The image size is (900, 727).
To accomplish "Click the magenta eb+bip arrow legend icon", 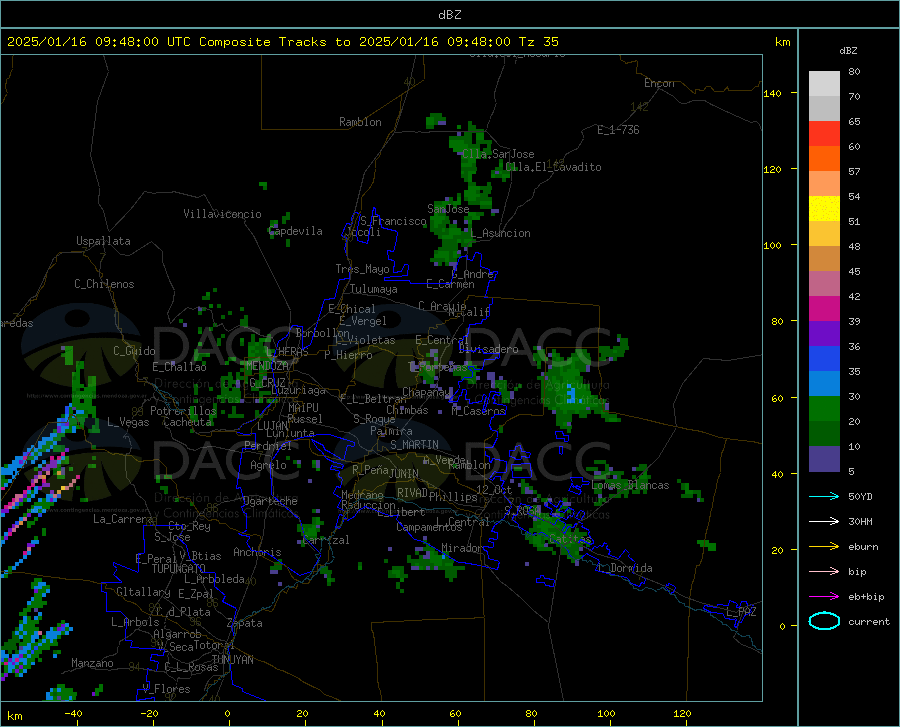I will [824, 597].
